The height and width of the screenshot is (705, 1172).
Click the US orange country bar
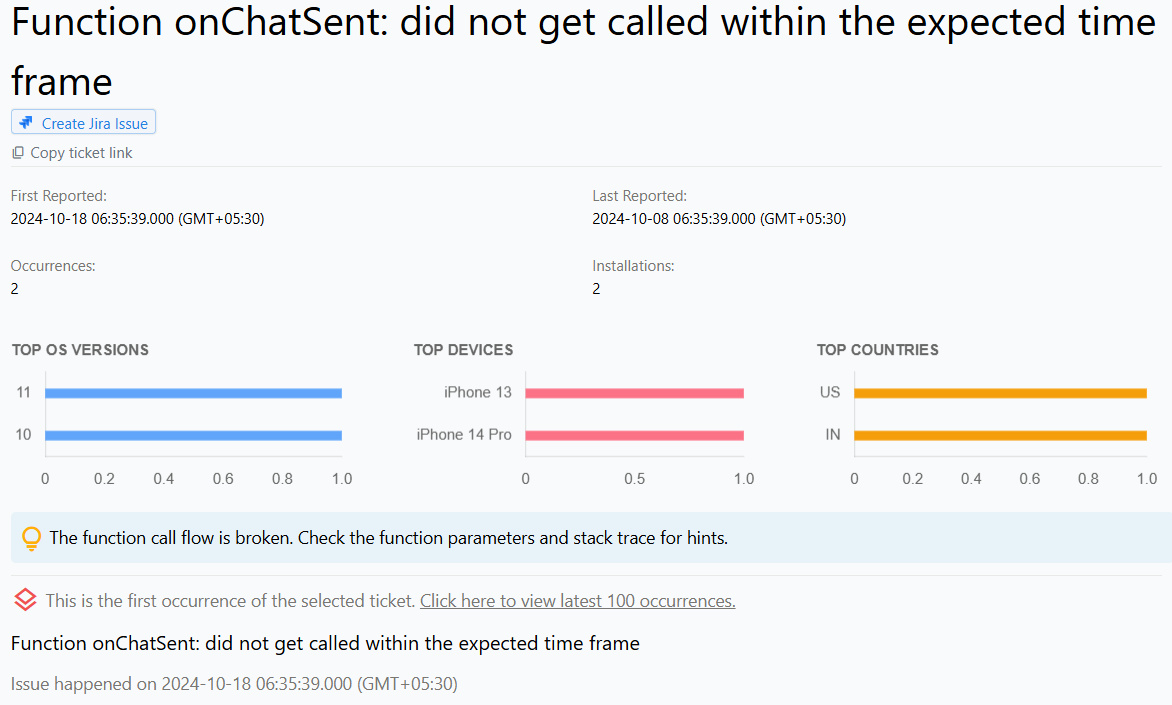tap(1000, 393)
